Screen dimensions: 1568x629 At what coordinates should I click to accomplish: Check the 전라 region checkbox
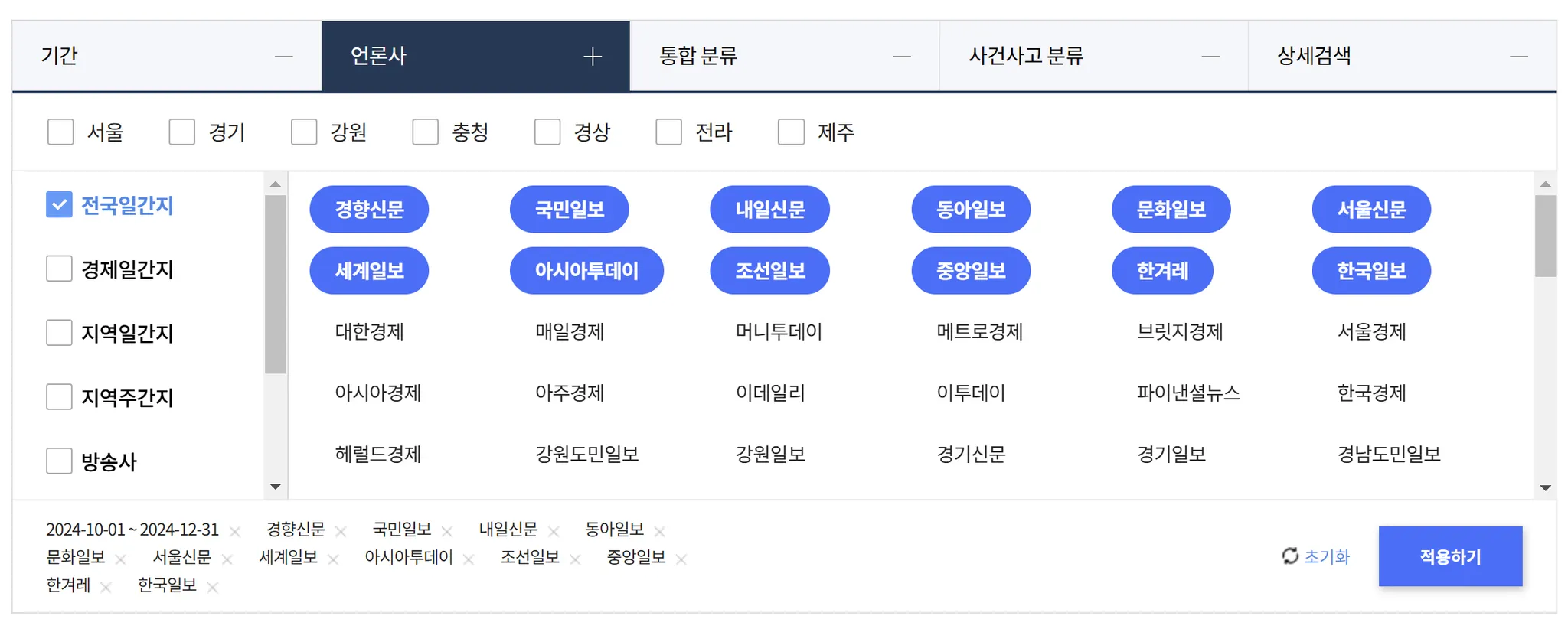coord(669,132)
